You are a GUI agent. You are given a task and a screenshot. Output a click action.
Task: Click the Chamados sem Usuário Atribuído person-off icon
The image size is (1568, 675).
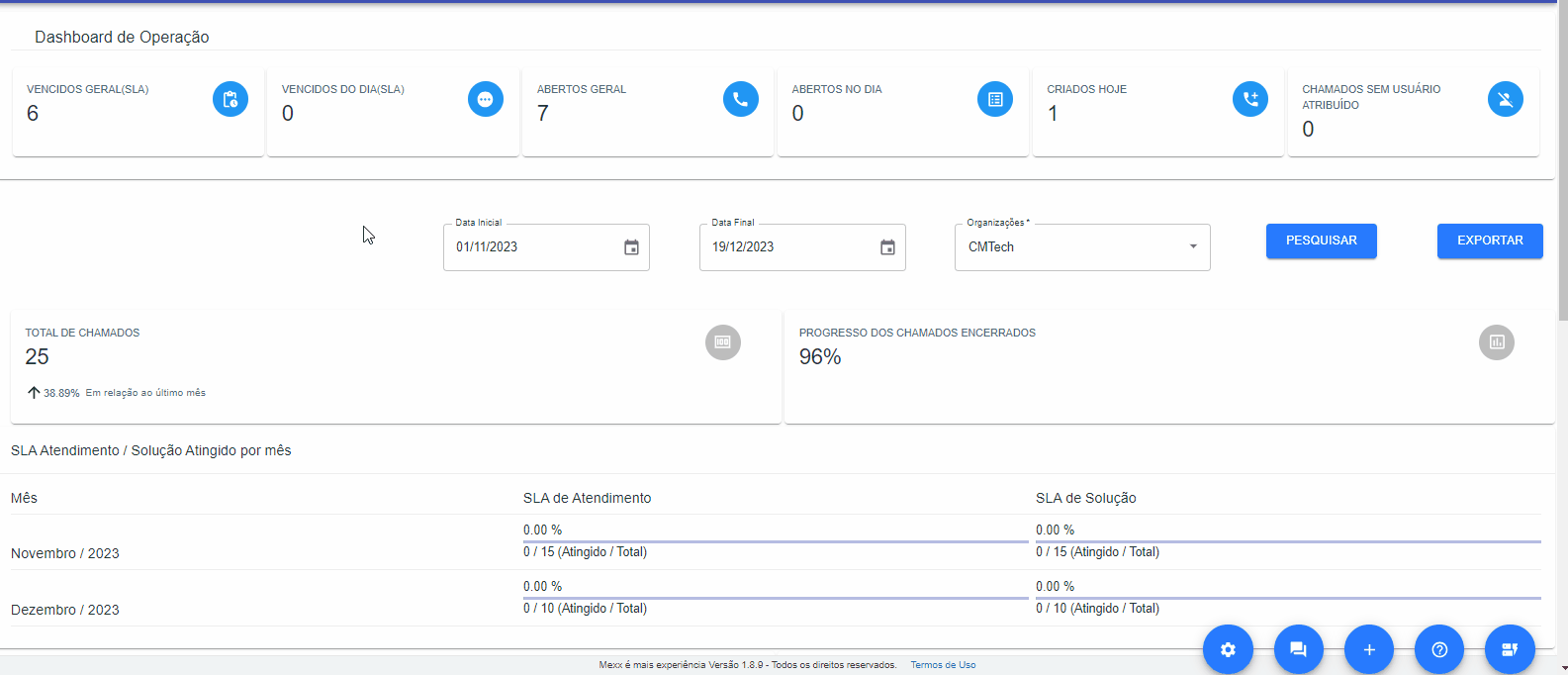(1506, 99)
